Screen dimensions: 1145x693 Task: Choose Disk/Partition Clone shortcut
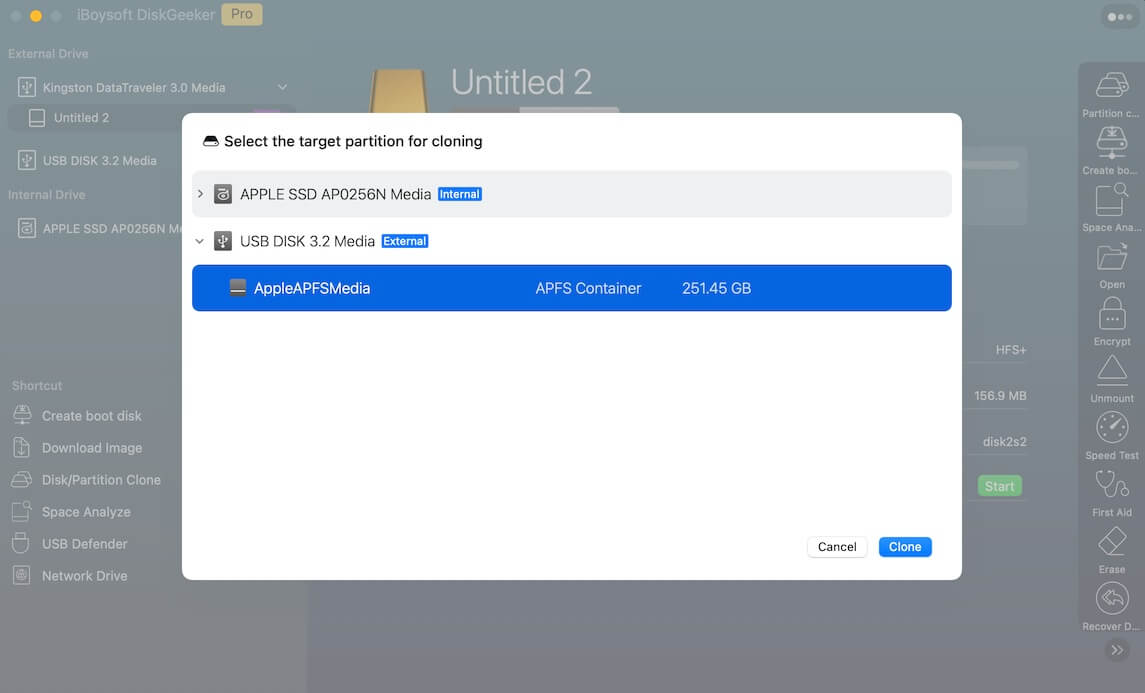click(100, 480)
